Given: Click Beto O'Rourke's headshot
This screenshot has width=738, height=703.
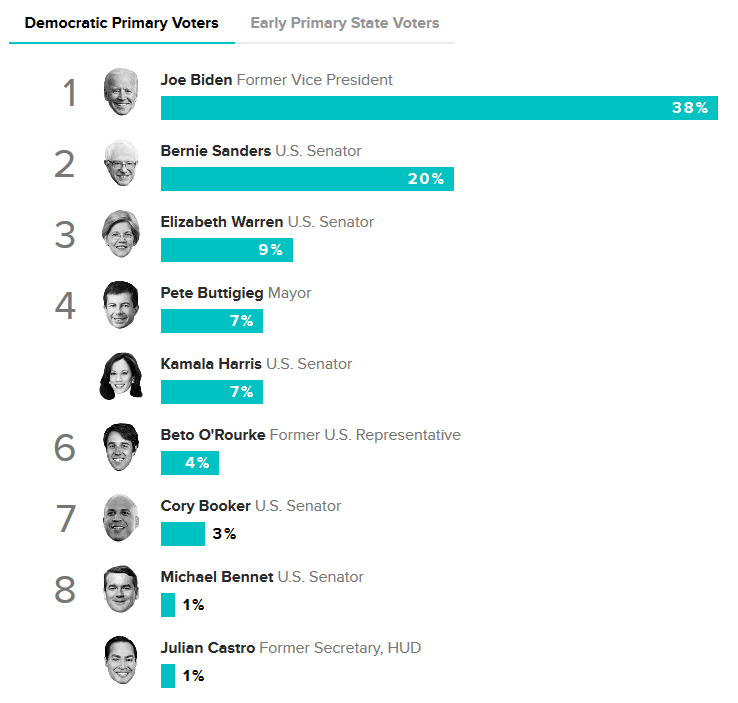Looking at the screenshot, I should click(121, 447).
